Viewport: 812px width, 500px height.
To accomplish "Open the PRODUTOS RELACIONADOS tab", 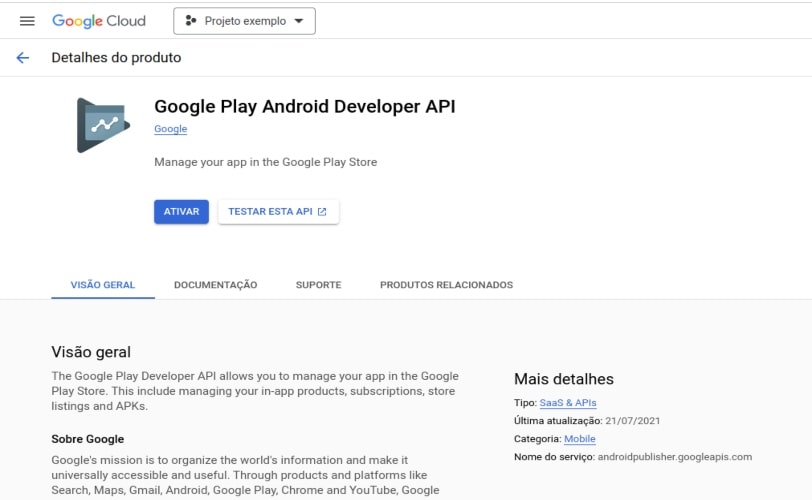I will (446, 285).
